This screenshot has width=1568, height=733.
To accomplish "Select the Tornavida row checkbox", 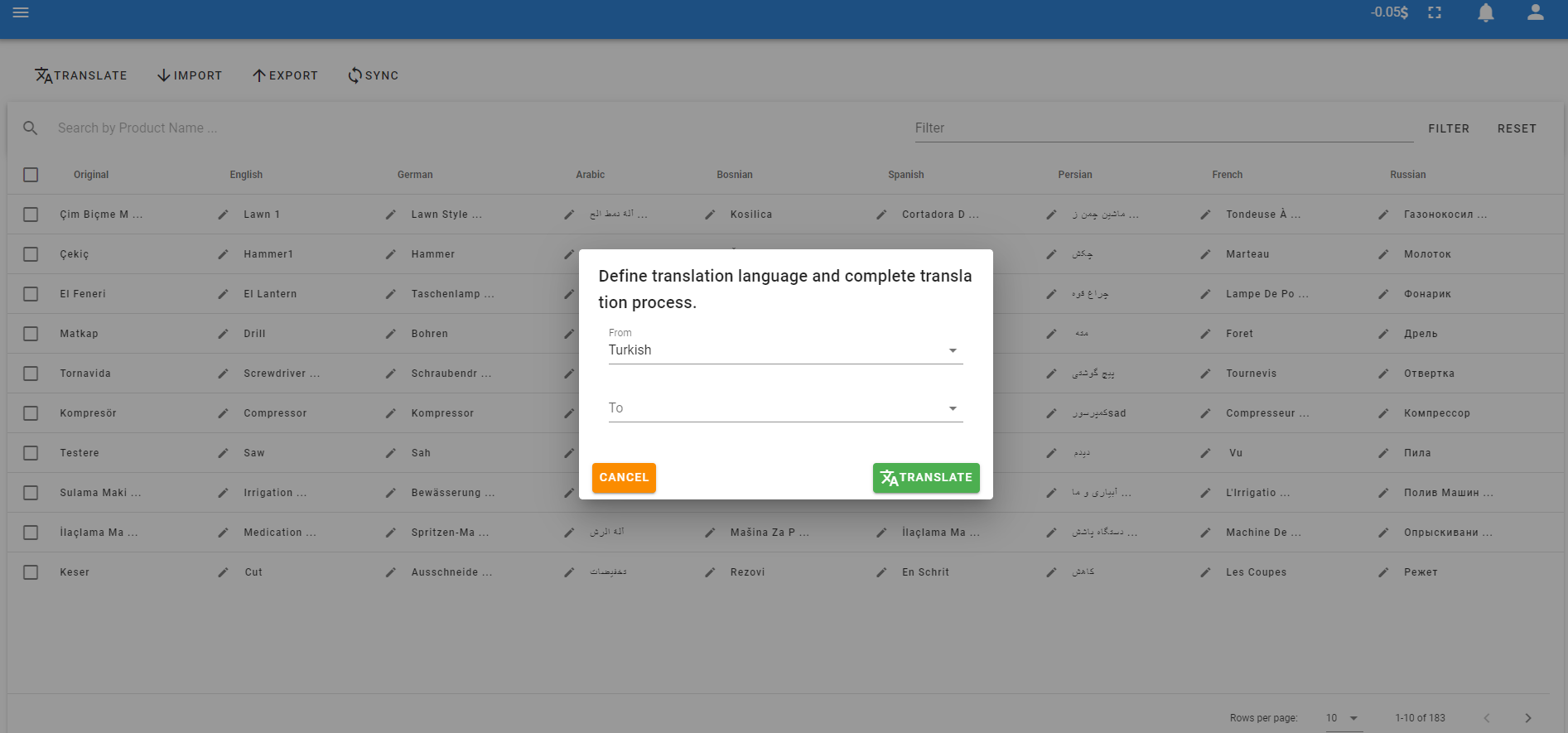I will (x=31, y=374).
